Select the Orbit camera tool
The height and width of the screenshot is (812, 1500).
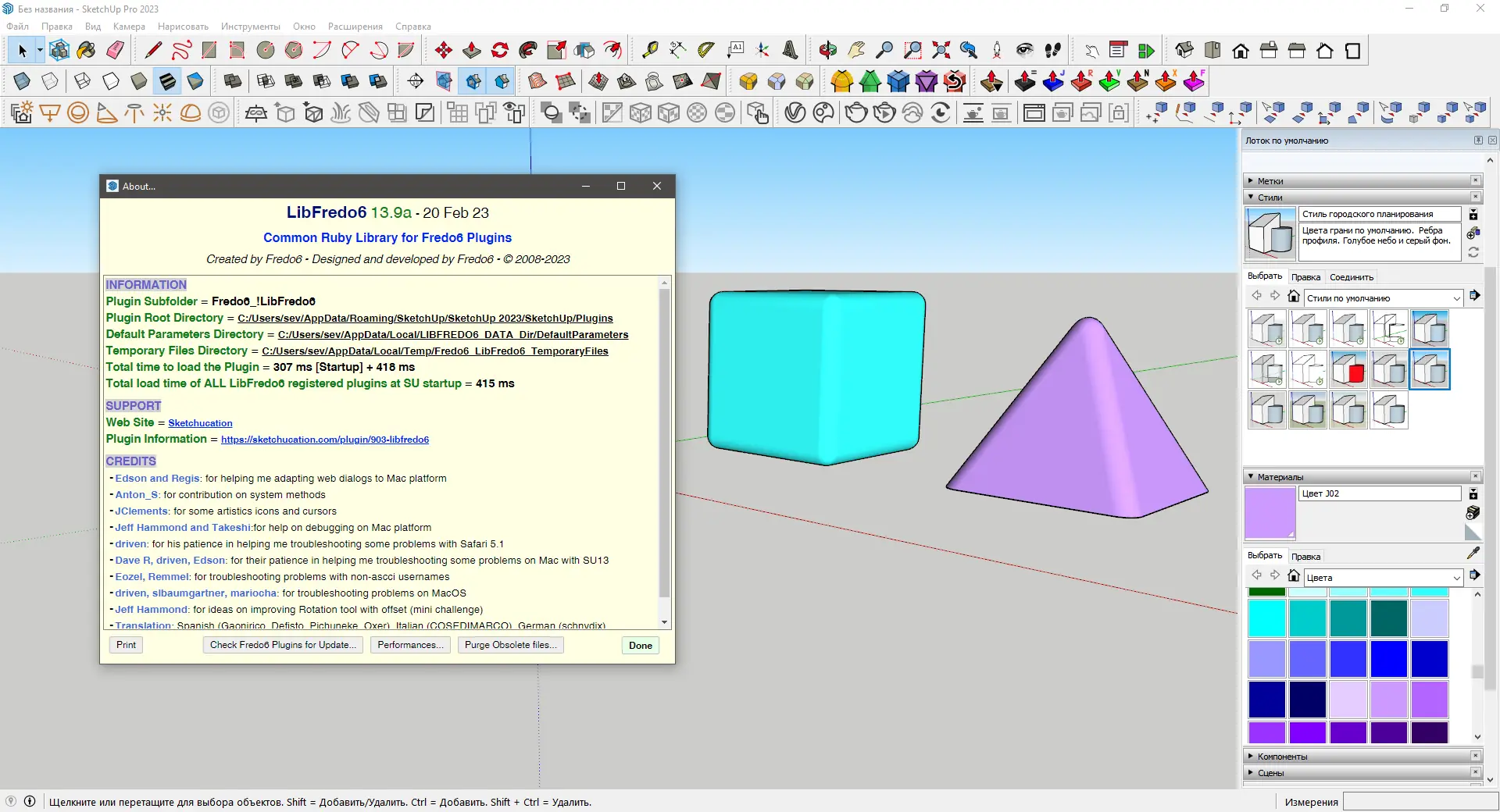tap(828, 51)
